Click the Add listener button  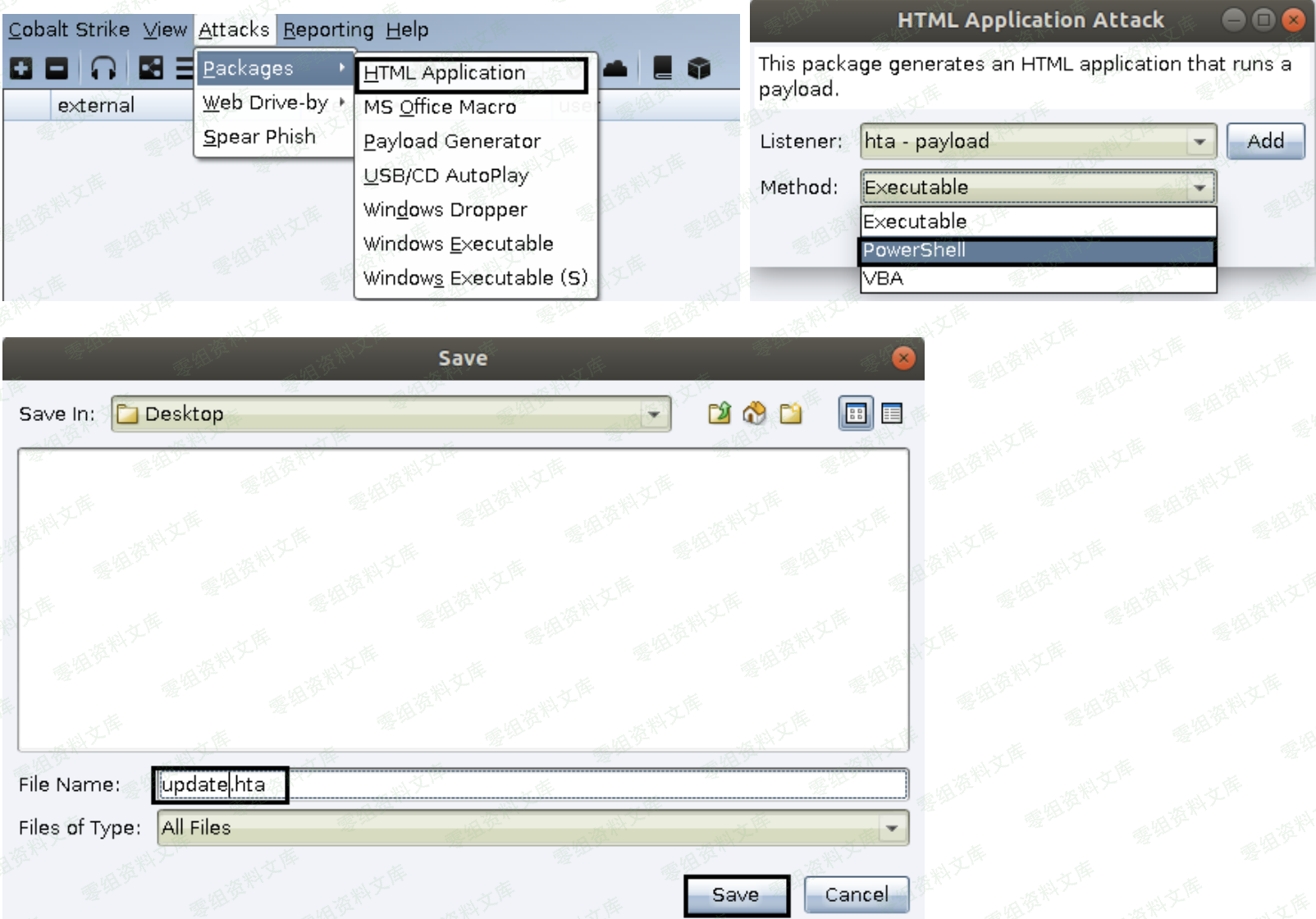1265,142
